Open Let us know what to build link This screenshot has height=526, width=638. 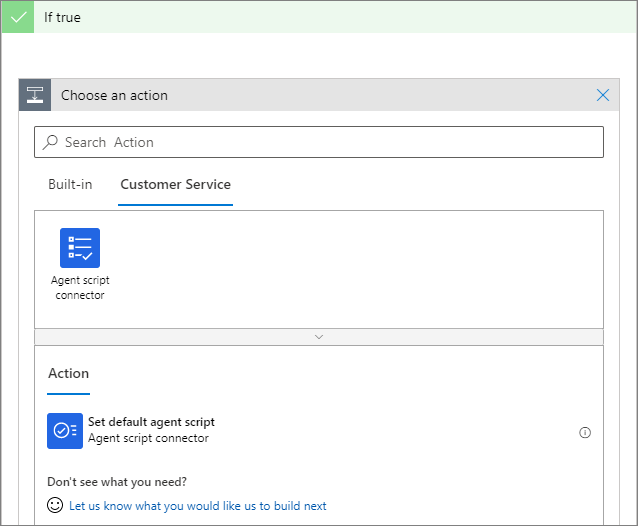(x=197, y=506)
